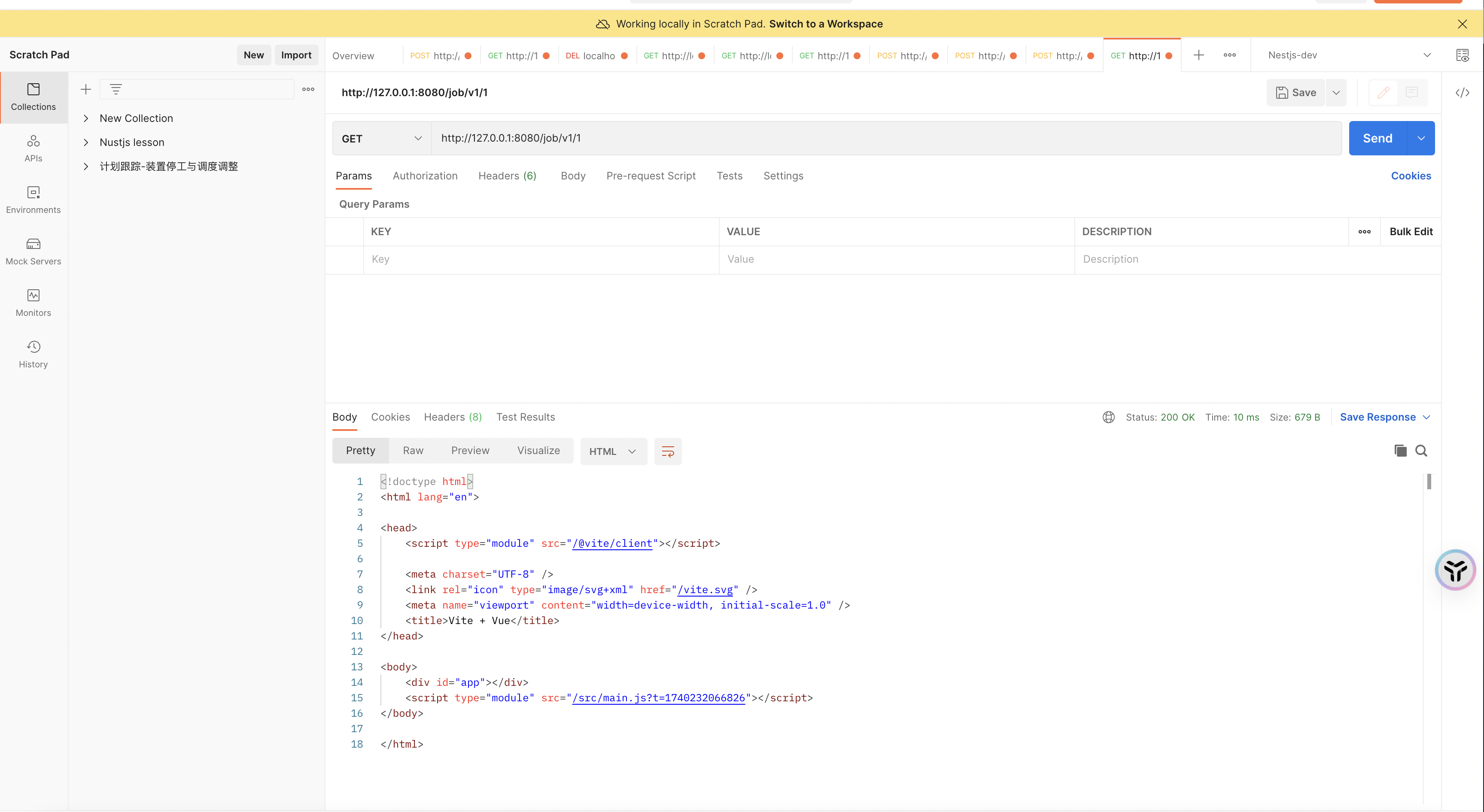This screenshot has width=1484, height=812.
Task: Click Switch to a Workspace link
Action: coord(826,24)
